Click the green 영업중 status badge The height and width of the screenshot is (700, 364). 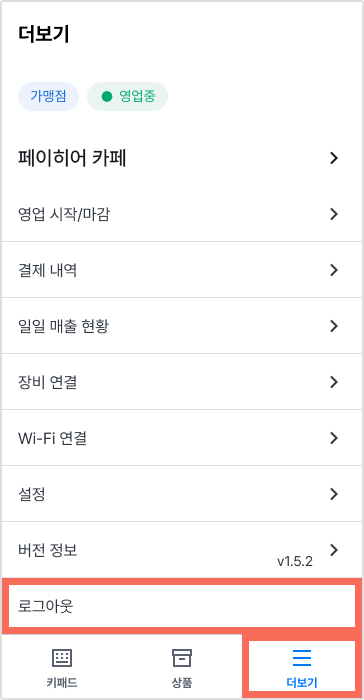tap(127, 96)
